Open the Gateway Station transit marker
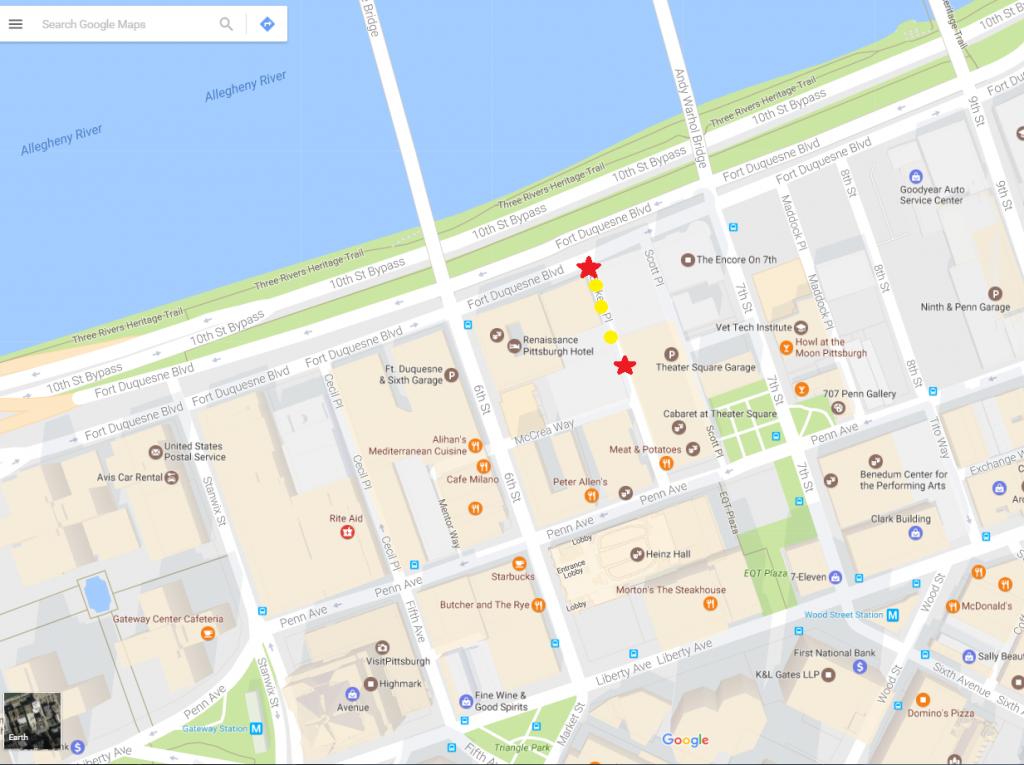The height and width of the screenshot is (765, 1024). (256, 729)
